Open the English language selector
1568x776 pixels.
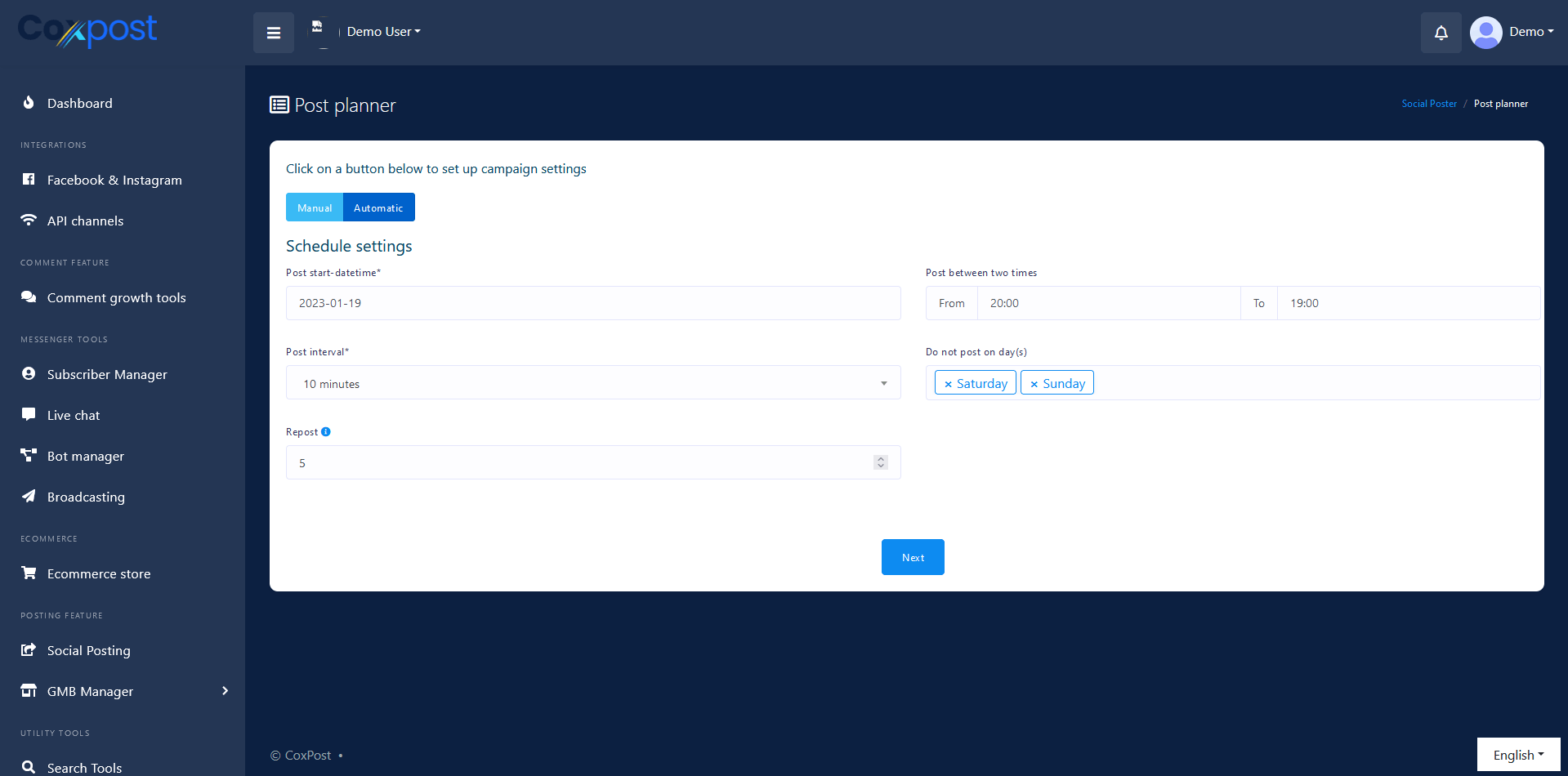tap(1518, 755)
